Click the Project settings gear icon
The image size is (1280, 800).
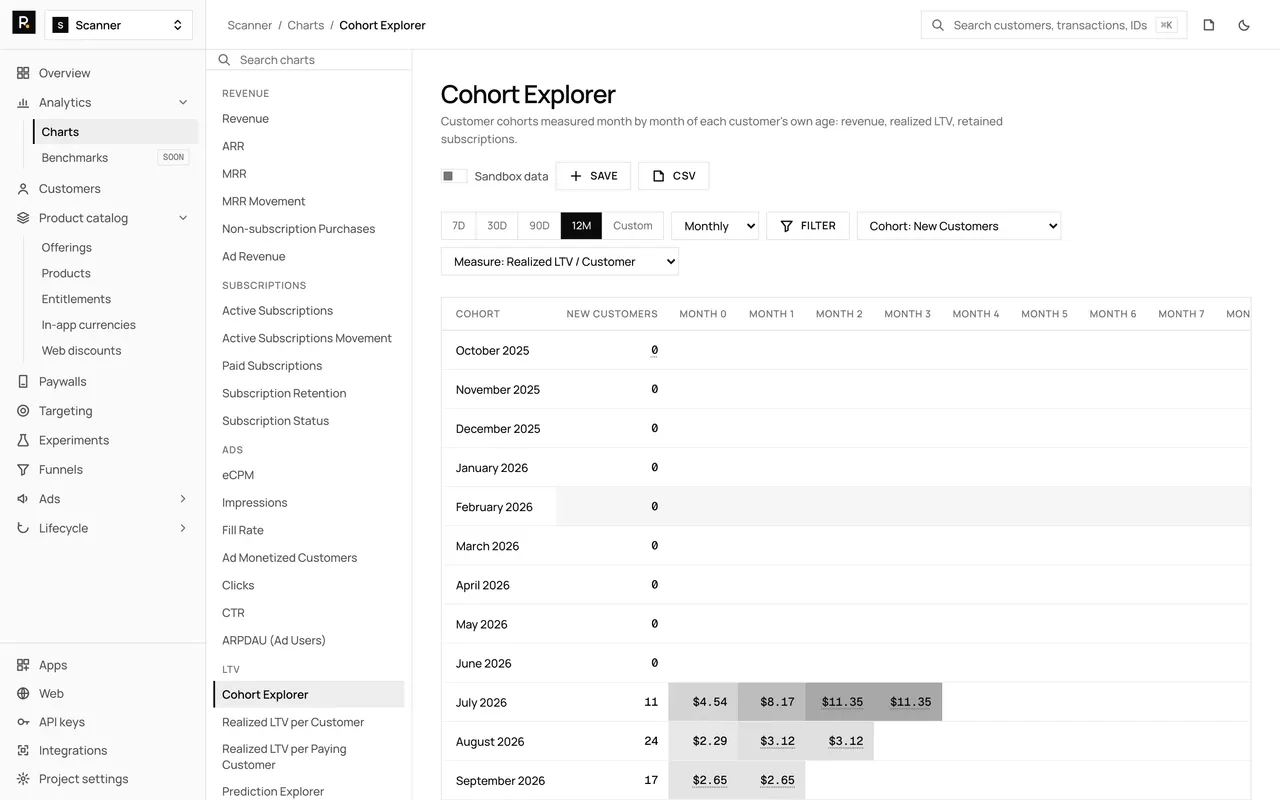pos(23,779)
